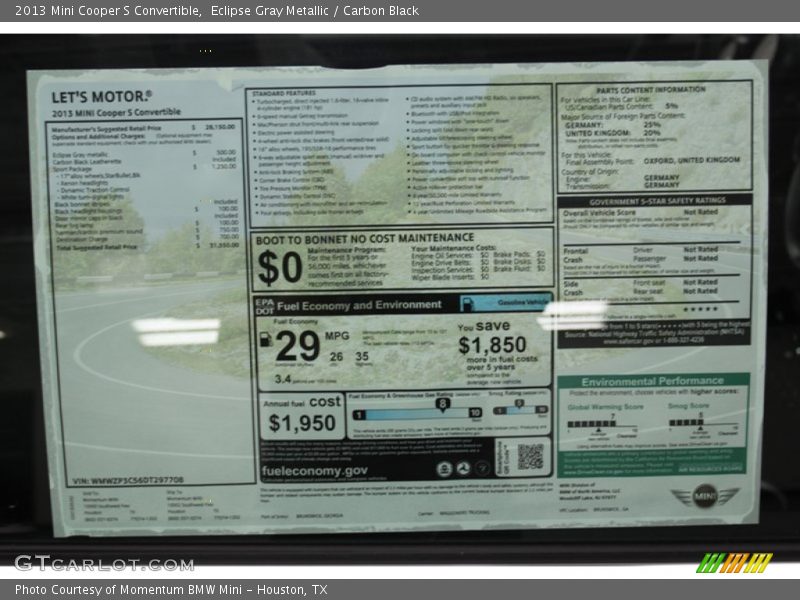Viewport: 800px width, 600px height.
Task: Click 'BOOT TO BONNET NO COST MAINTENANCE' heading
Action: pyautogui.click(x=365, y=239)
